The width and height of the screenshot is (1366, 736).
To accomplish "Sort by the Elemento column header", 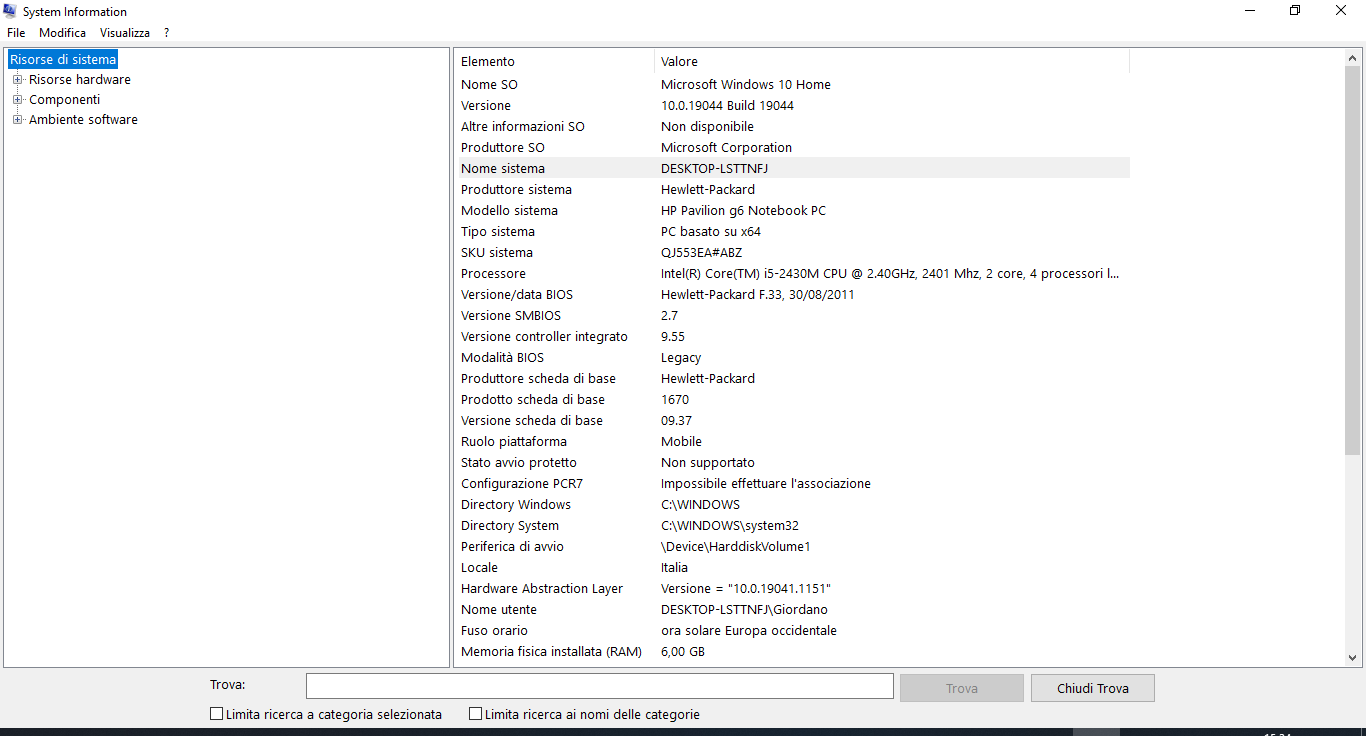I will coord(555,61).
